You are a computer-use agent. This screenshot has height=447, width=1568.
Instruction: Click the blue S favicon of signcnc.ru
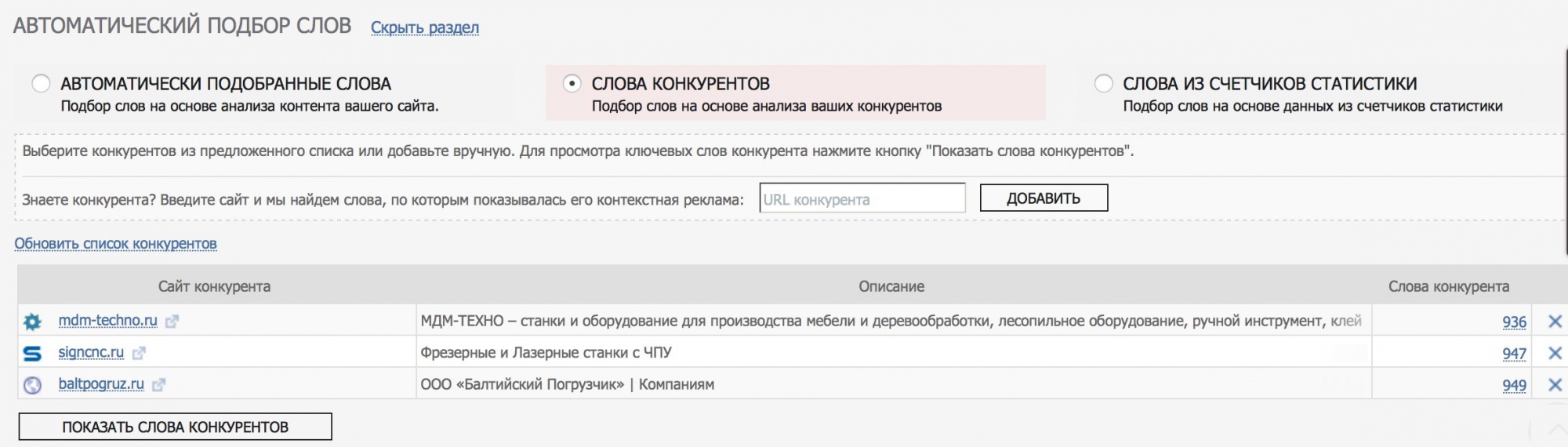(x=32, y=354)
